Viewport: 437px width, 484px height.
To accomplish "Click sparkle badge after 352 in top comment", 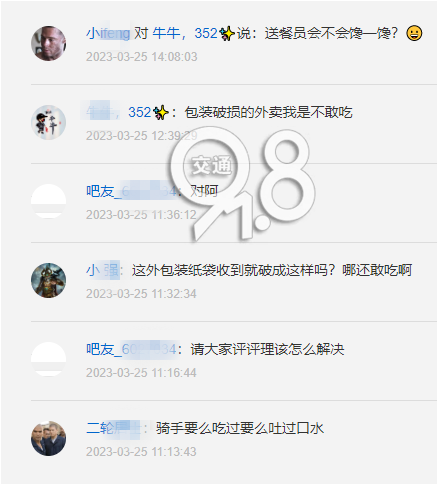I will coord(227,34).
